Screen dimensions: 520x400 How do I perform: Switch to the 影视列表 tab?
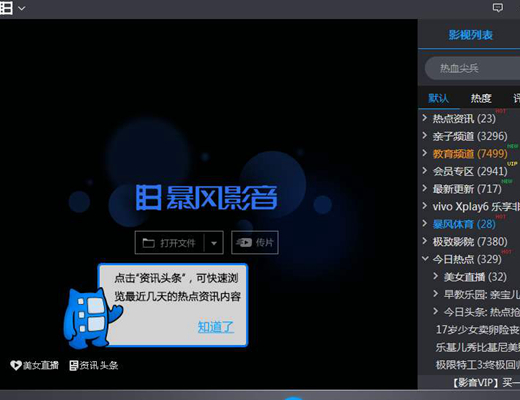(x=470, y=35)
